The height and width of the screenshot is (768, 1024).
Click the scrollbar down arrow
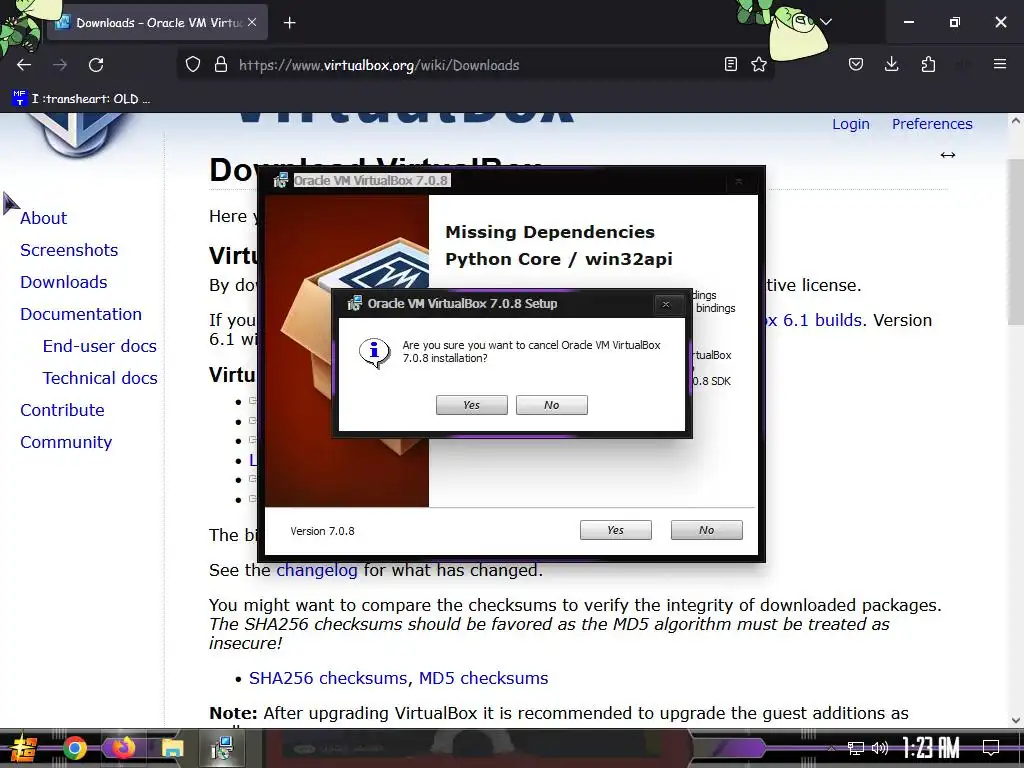[1016, 720]
